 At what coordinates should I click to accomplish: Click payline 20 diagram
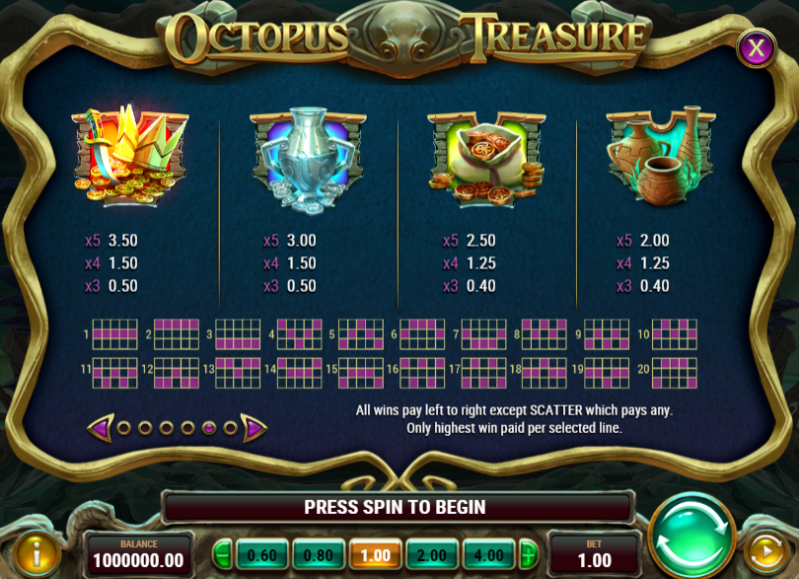675,373
